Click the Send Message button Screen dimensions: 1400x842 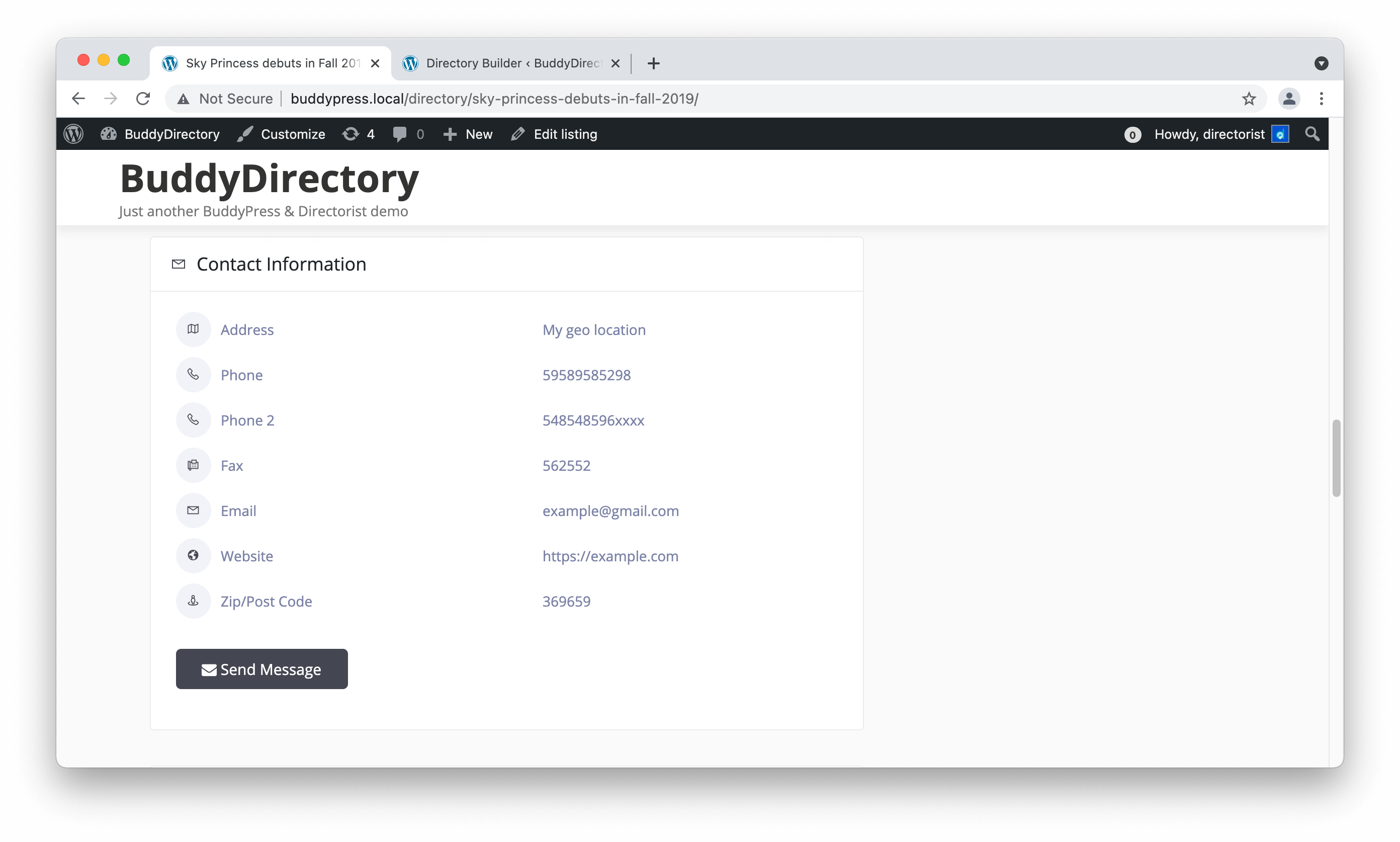pyautogui.click(x=261, y=669)
